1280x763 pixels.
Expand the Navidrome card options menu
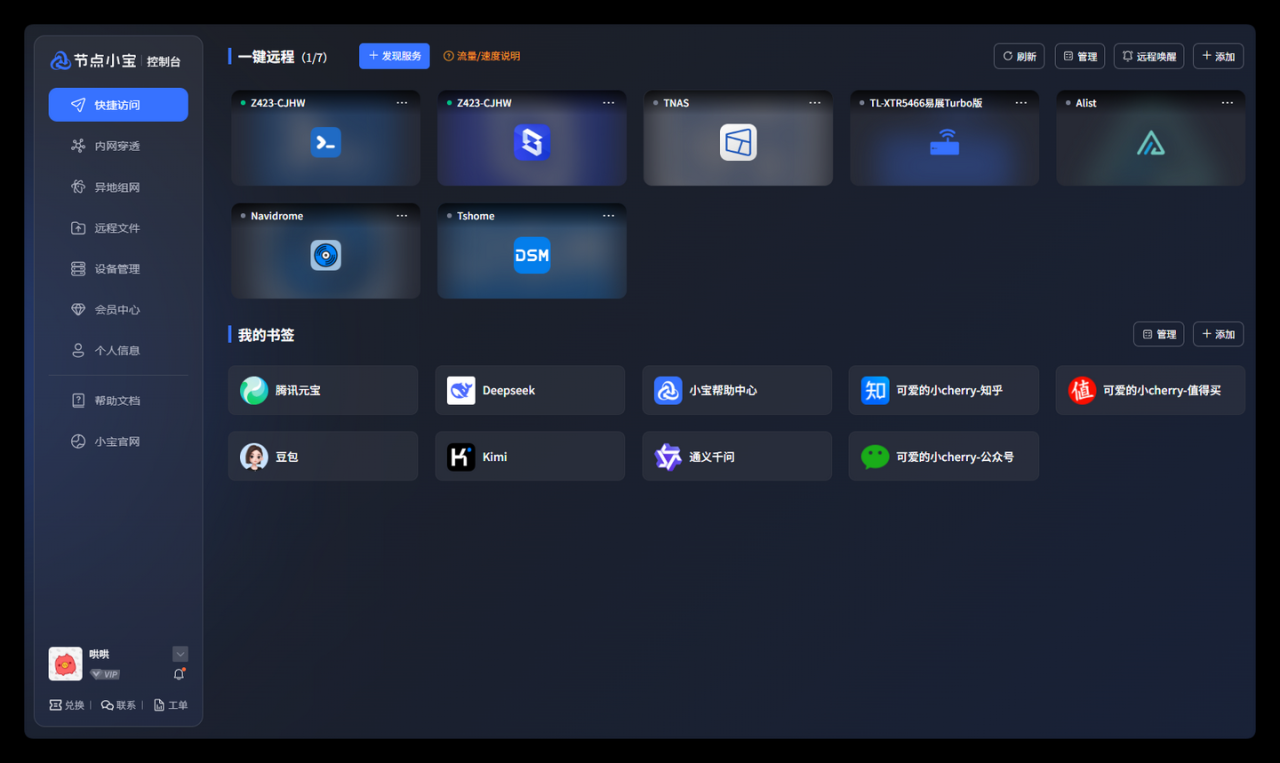(402, 216)
